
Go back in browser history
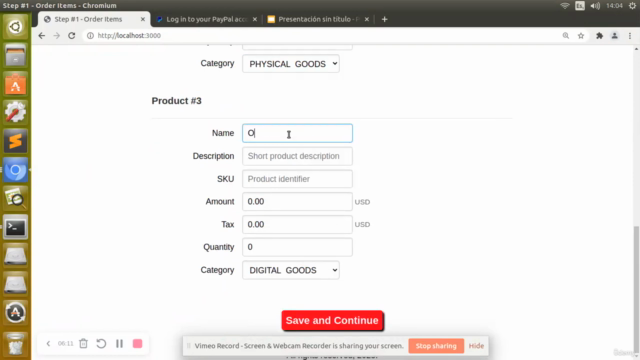[x=42, y=36]
